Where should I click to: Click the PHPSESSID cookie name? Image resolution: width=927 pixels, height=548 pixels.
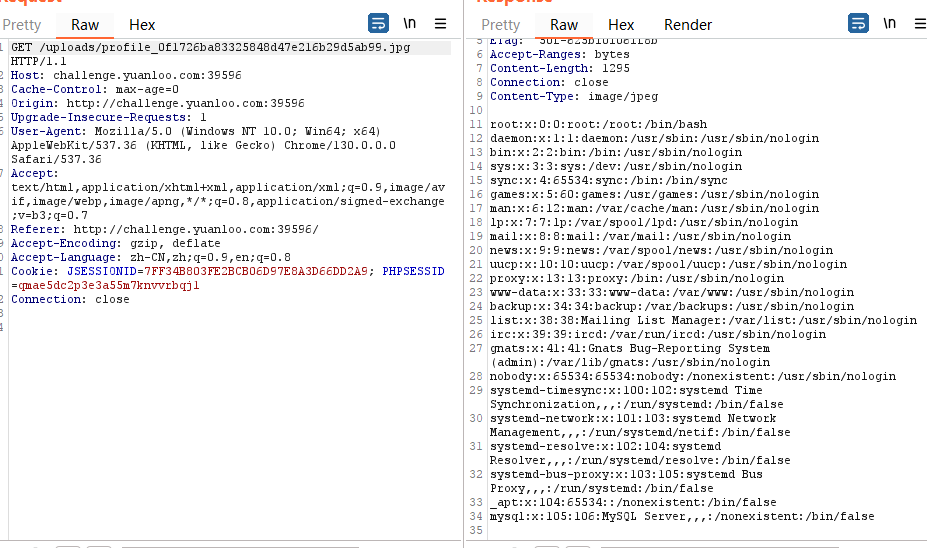click(413, 271)
